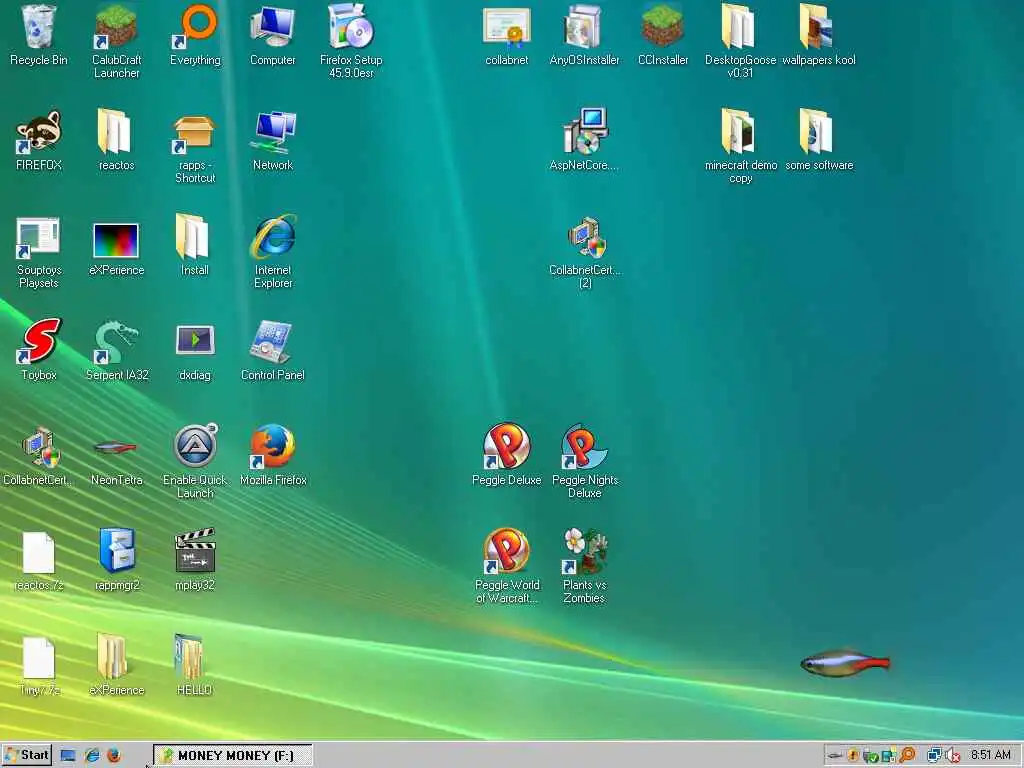Click Show Desktop in quick launch
1024x768 pixels.
click(x=68, y=756)
